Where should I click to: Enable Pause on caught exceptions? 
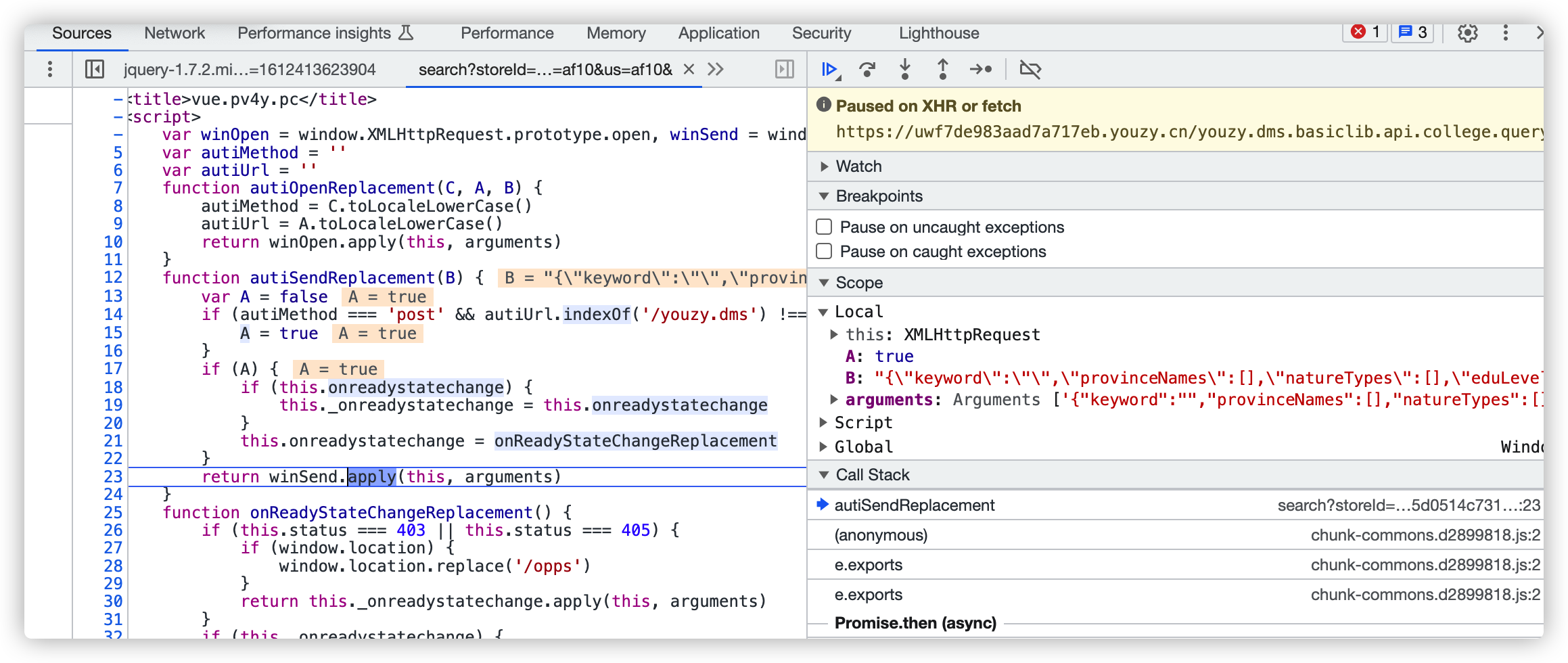824,251
